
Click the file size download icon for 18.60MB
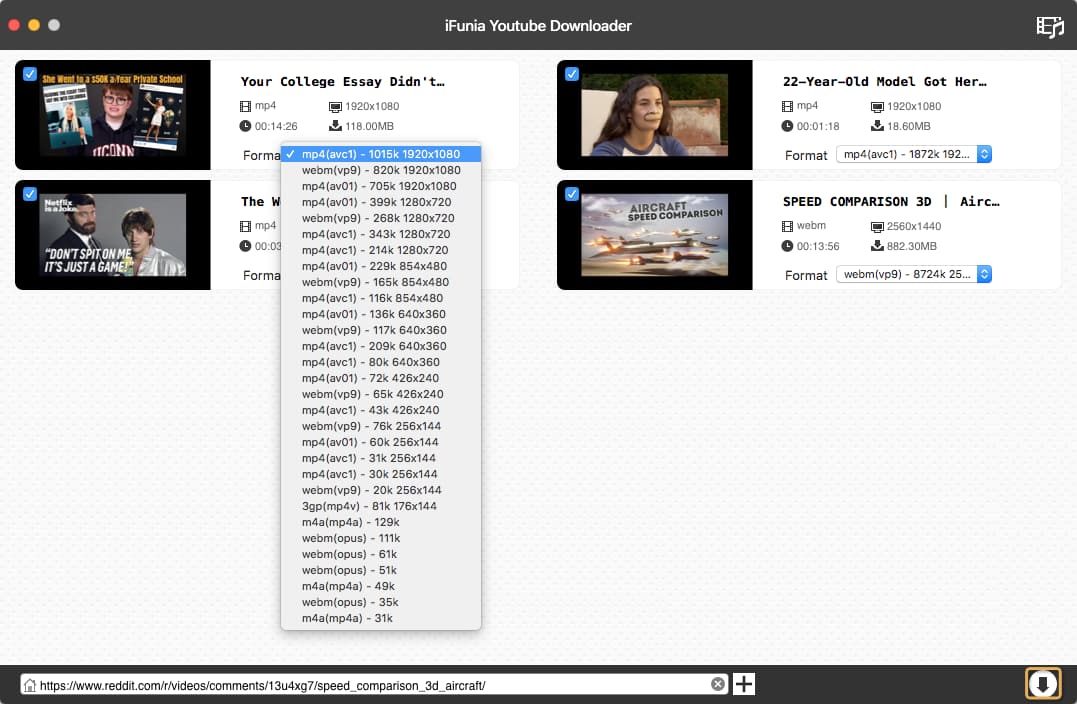[877, 126]
